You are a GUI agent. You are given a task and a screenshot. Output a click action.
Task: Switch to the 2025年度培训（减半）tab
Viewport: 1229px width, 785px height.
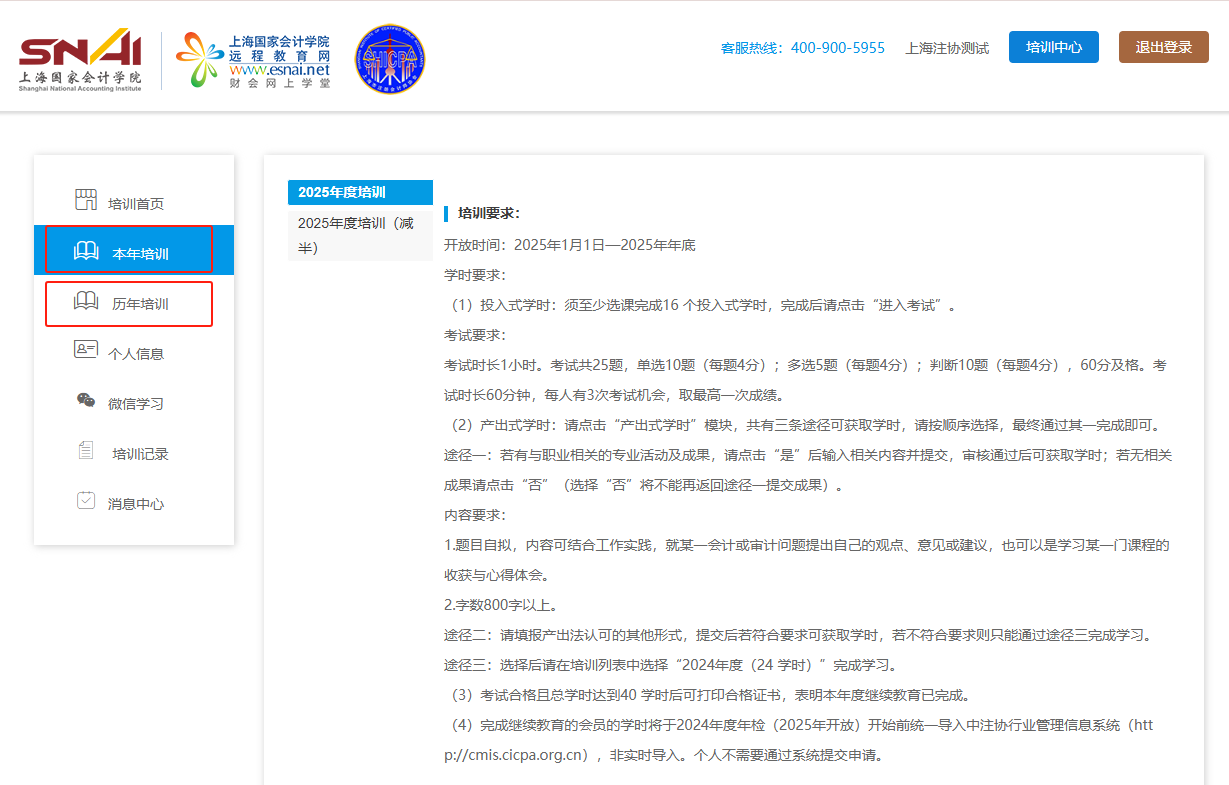356,235
